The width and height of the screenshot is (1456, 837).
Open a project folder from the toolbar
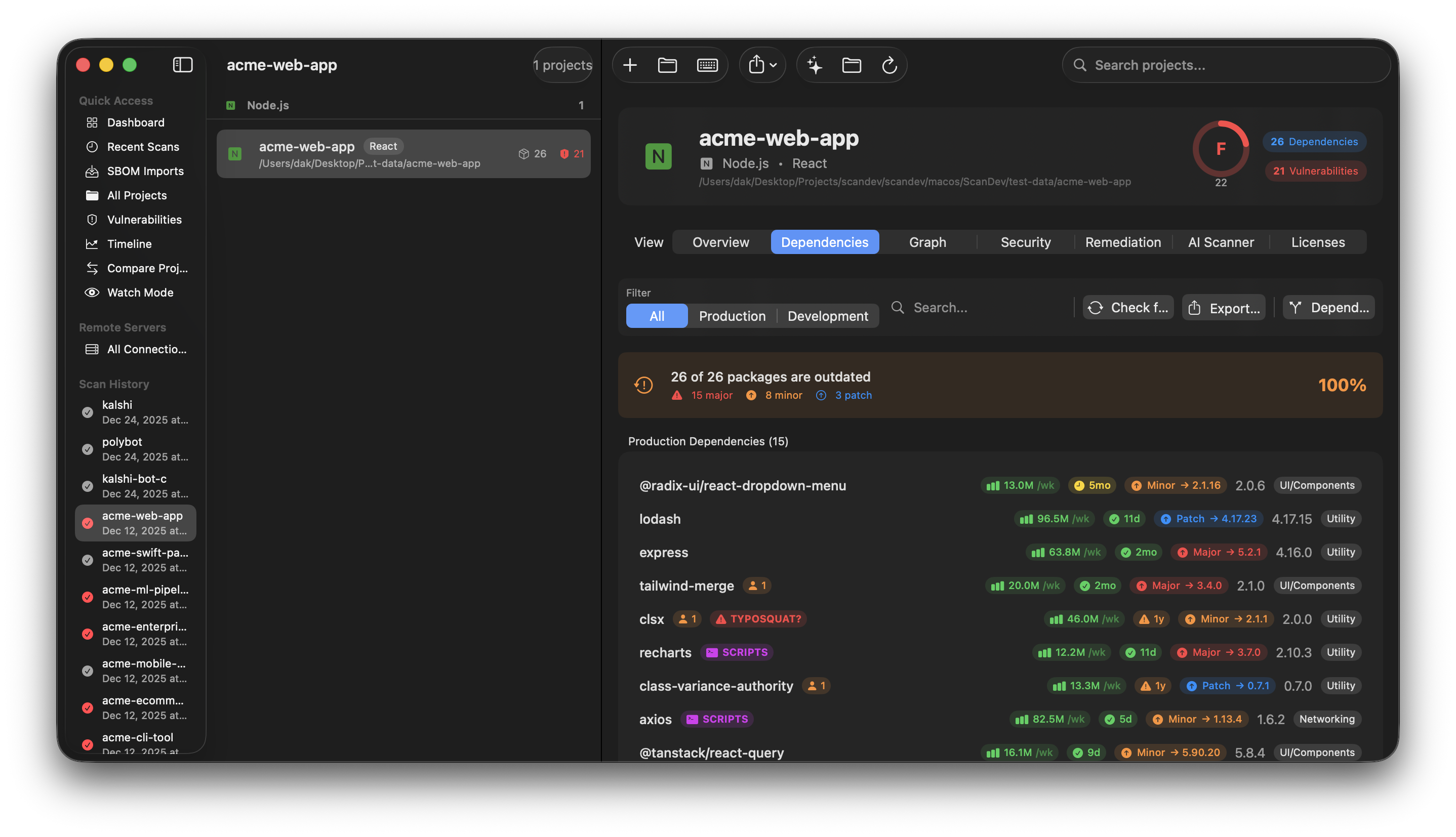click(x=668, y=65)
